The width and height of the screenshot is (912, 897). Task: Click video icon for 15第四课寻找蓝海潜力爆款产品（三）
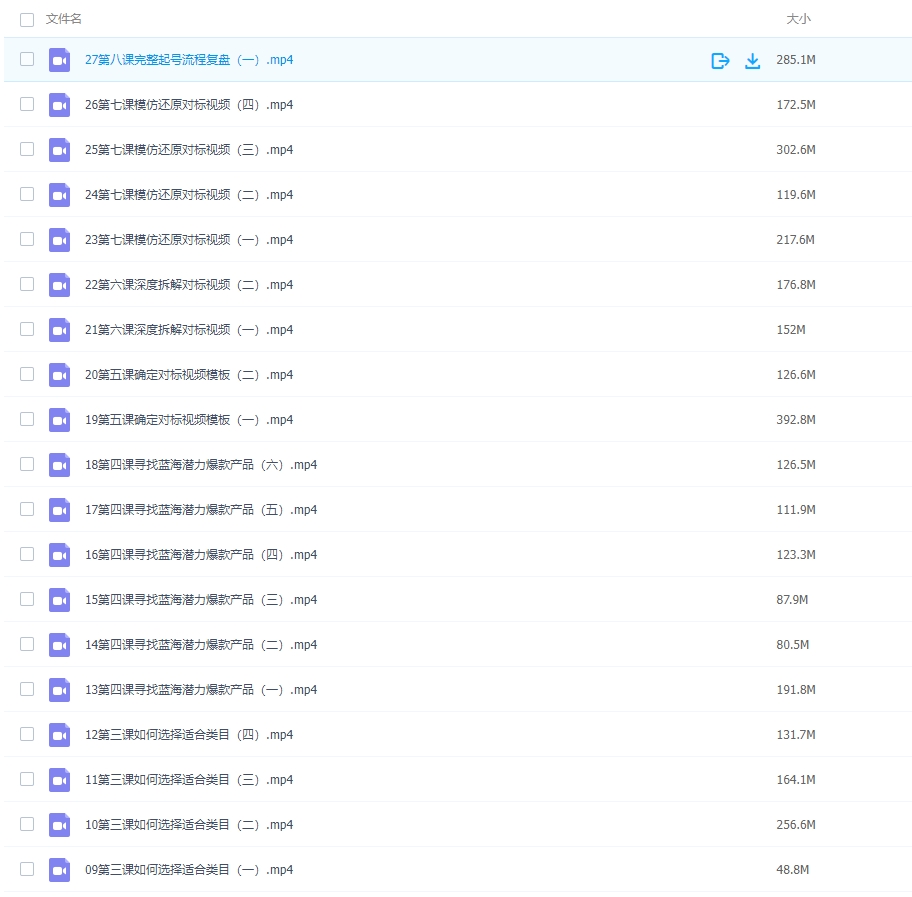59,600
